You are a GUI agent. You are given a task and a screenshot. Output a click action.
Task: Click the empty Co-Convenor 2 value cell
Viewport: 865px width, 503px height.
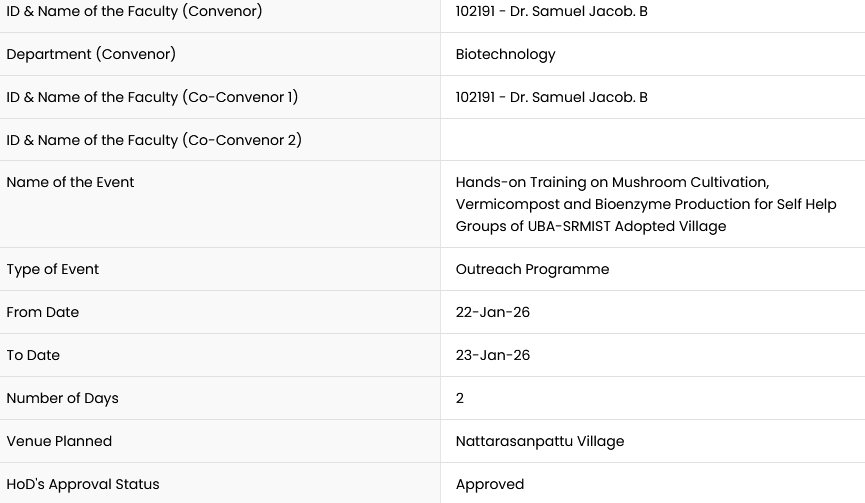[652, 140]
